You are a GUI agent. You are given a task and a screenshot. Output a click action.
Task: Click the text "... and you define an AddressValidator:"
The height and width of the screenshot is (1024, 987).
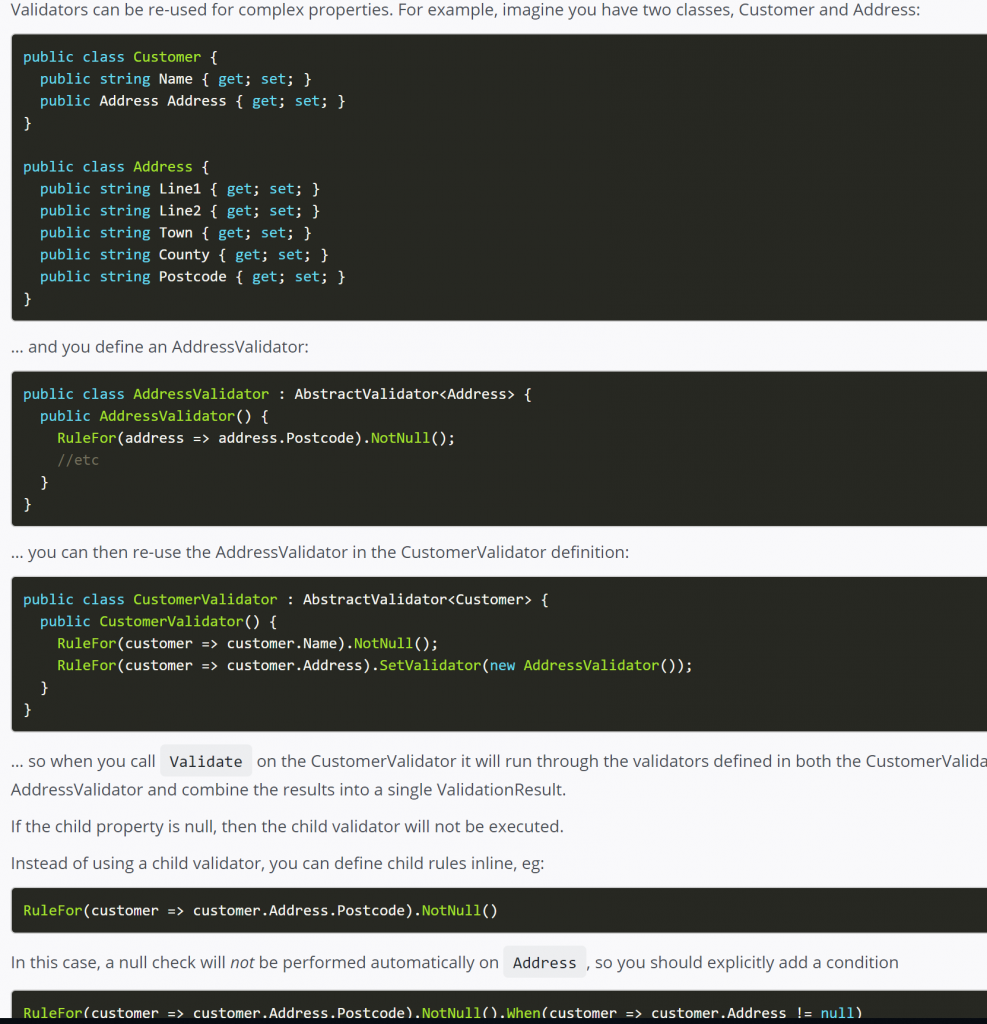(159, 347)
